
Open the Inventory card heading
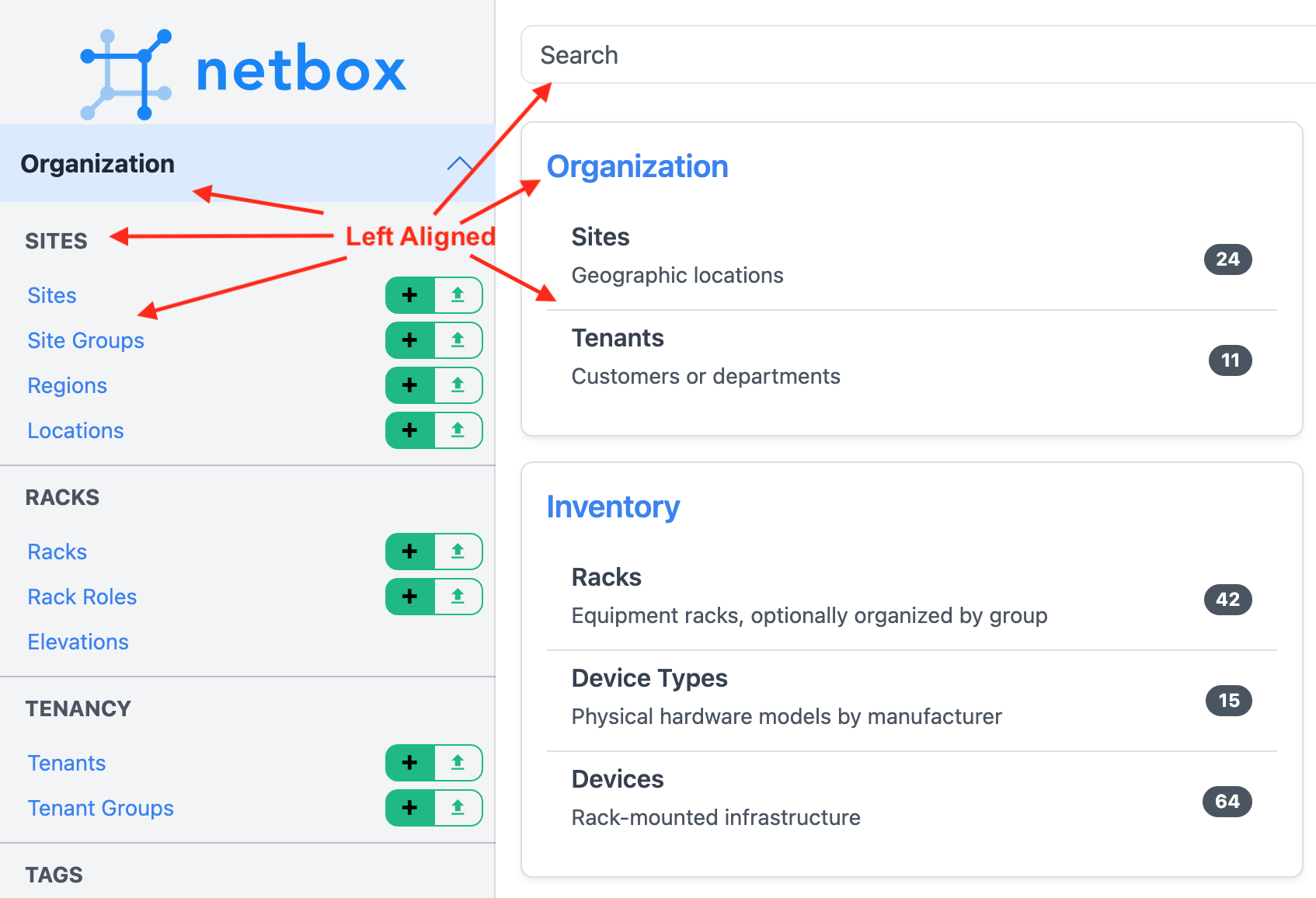point(613,506)
